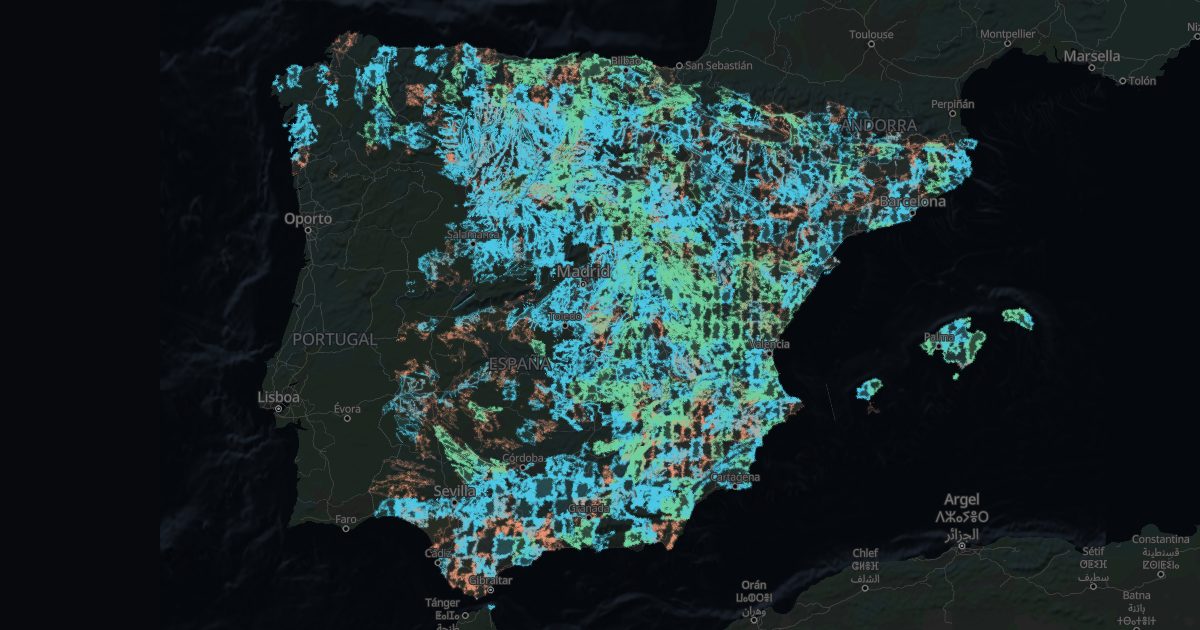Viewport: 1200px width, 630px height.
Task: Click the Sevilla city label
Action: click(x=455, y=491)
